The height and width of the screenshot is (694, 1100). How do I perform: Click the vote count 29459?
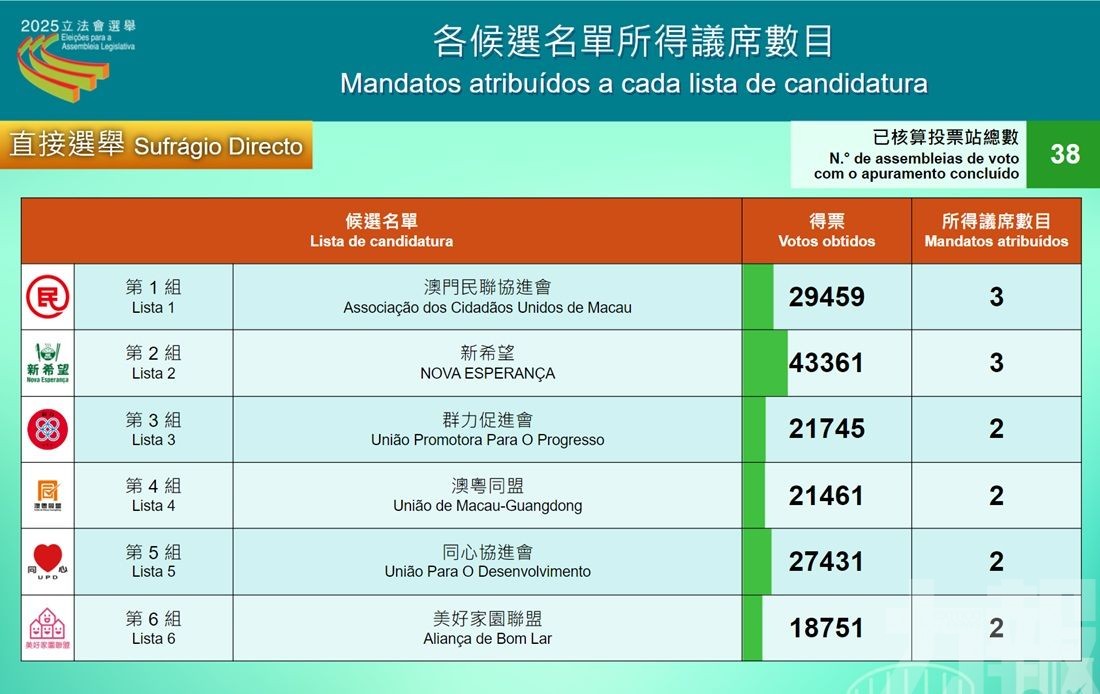(x=826, y=297)
